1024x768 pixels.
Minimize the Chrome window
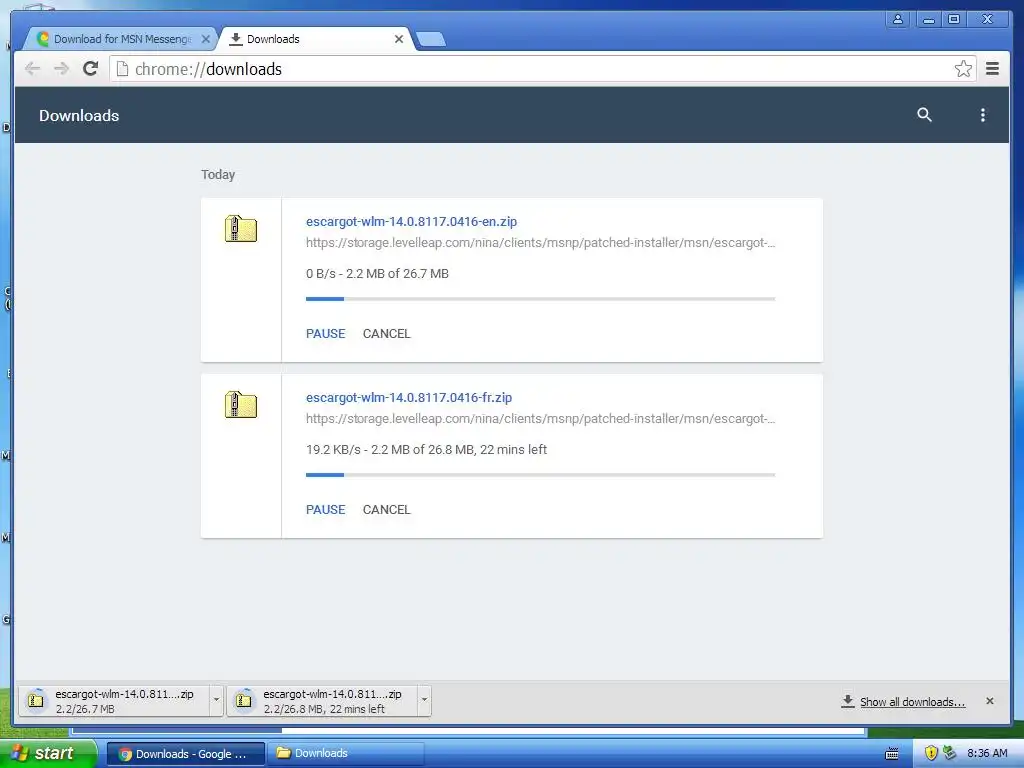[928, 20]
